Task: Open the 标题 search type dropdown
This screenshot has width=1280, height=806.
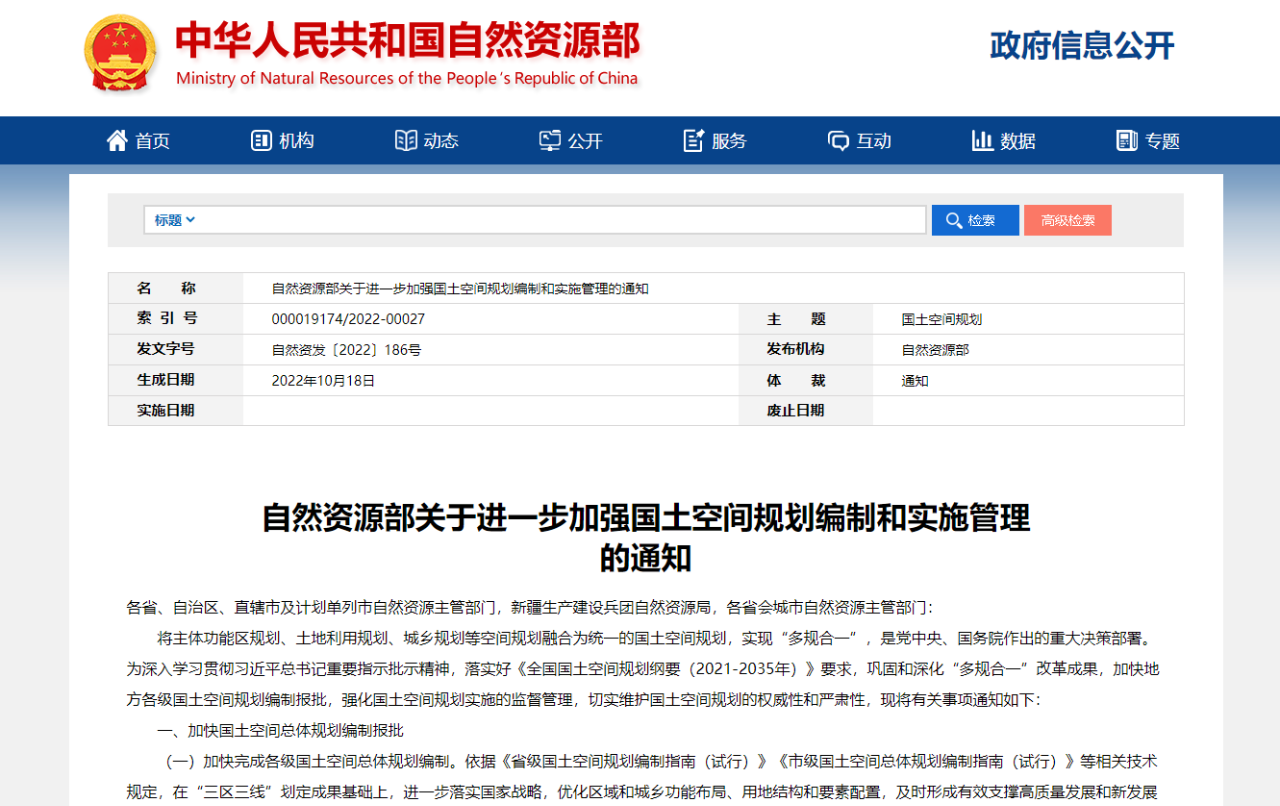Action: (x=175, y=220)
